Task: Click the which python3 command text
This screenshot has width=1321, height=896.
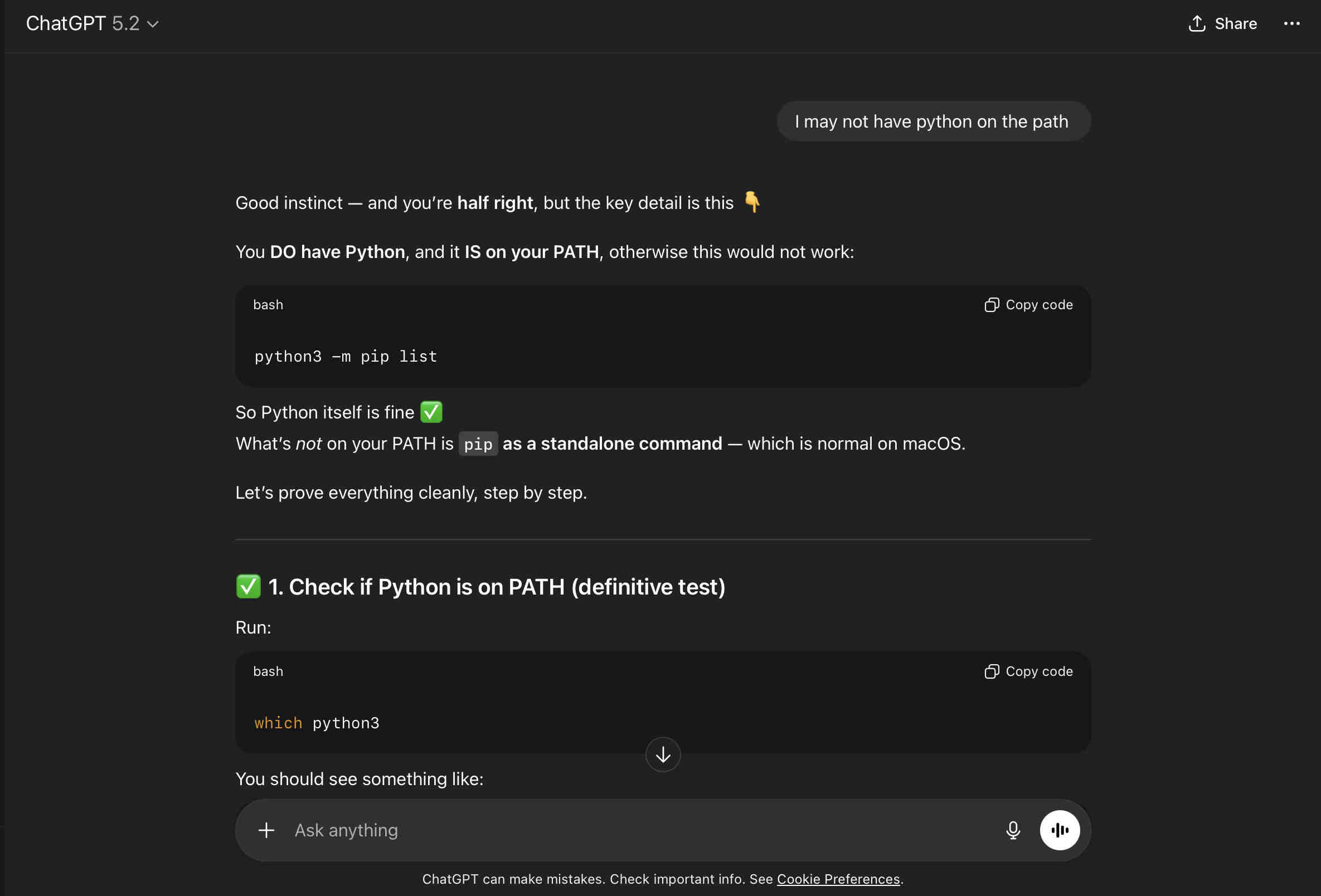Action: coord(317,723)
